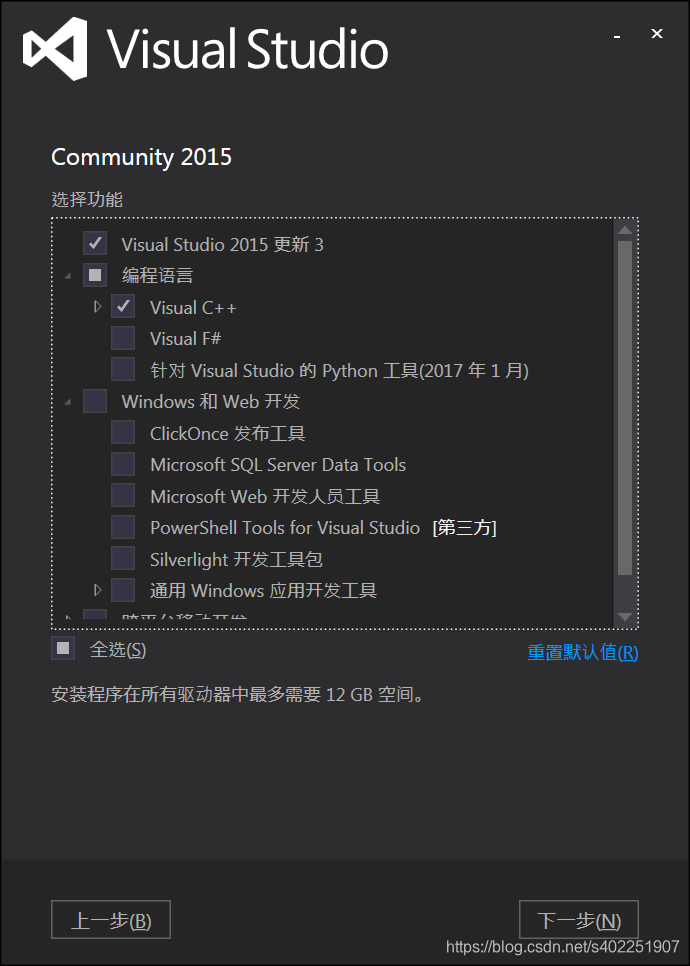Uncheck the Visual C++ checkbox
690x966 pixels.
click(123, 306)
